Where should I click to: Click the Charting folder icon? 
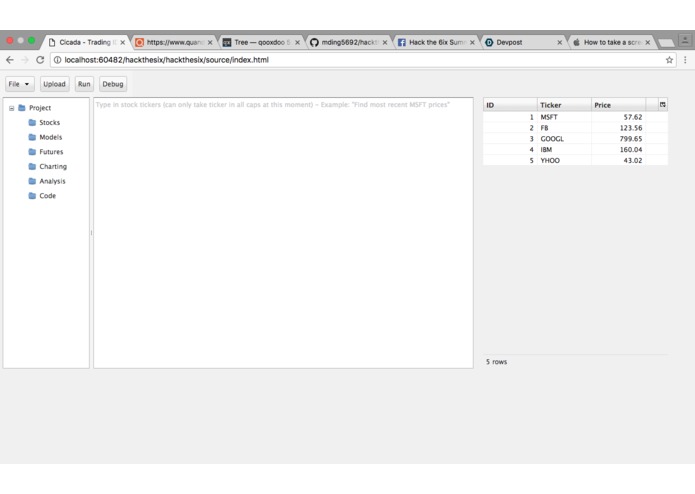32,166
